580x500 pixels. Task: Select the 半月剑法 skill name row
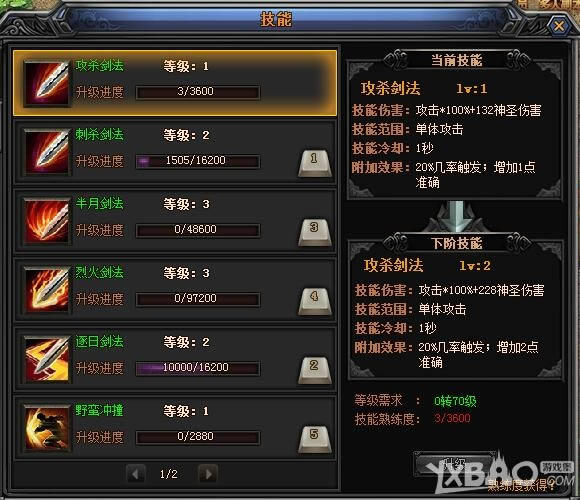point(175,221)
